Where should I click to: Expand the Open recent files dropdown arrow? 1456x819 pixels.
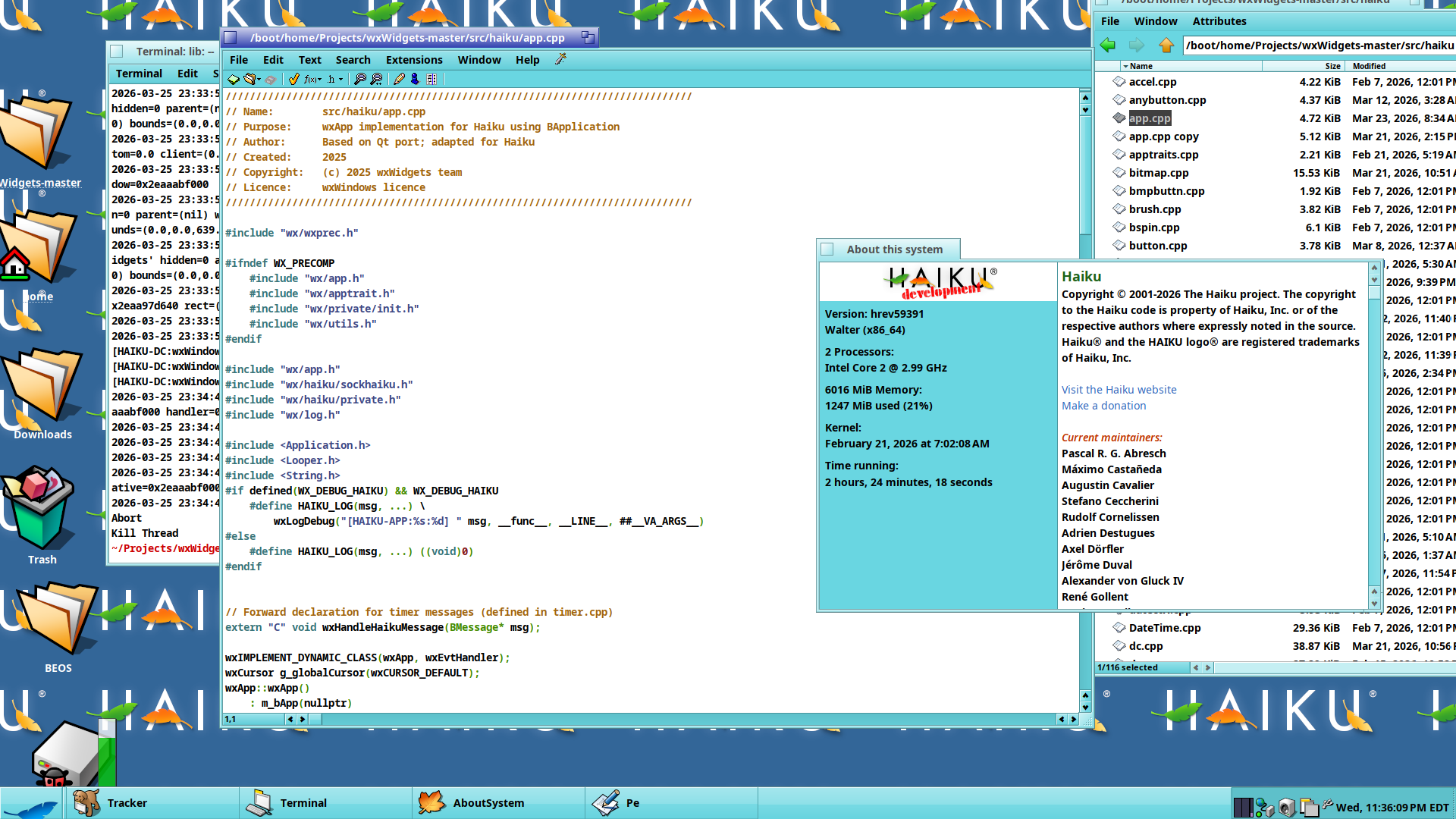pos(259,79)
